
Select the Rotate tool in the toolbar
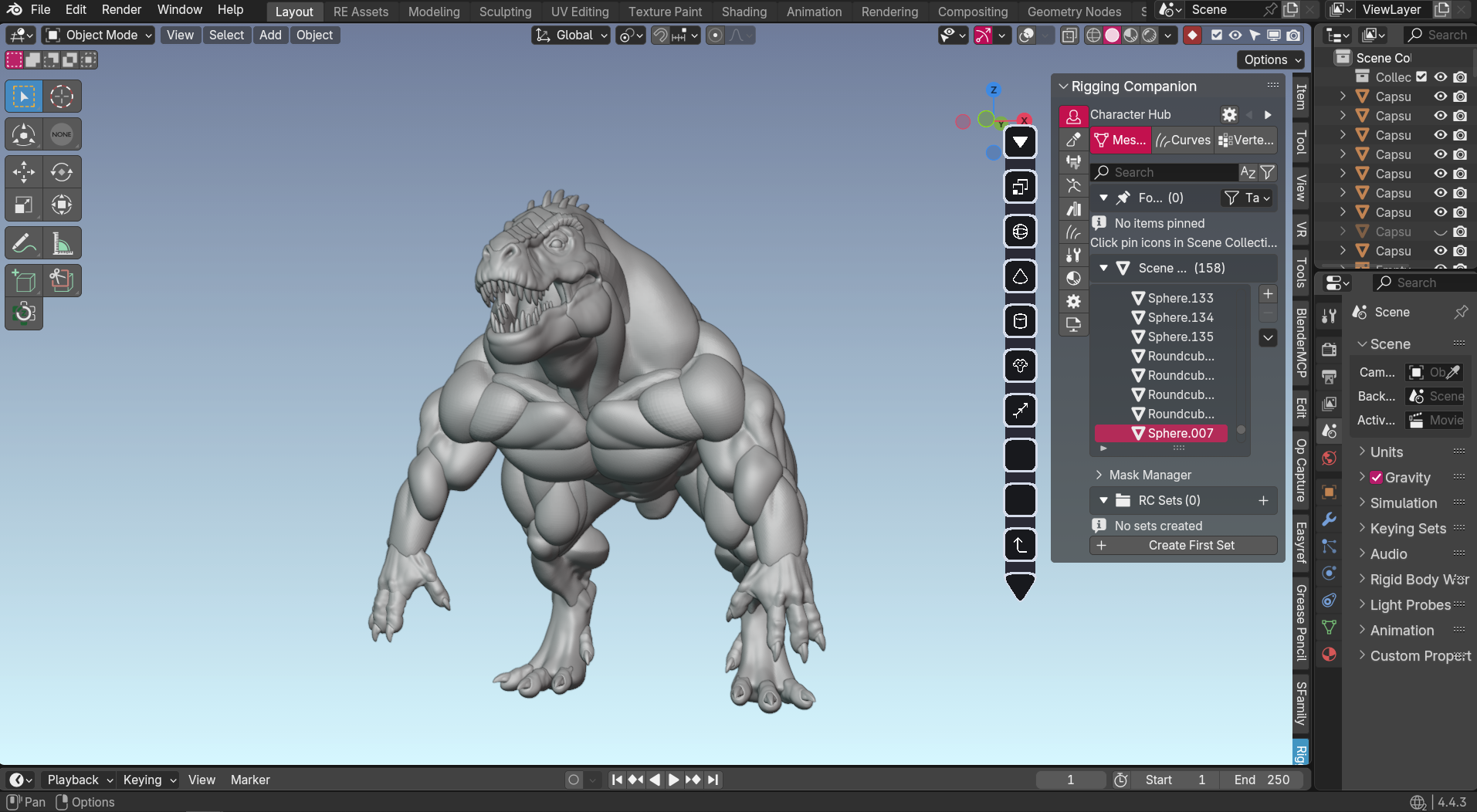(62, 172)
